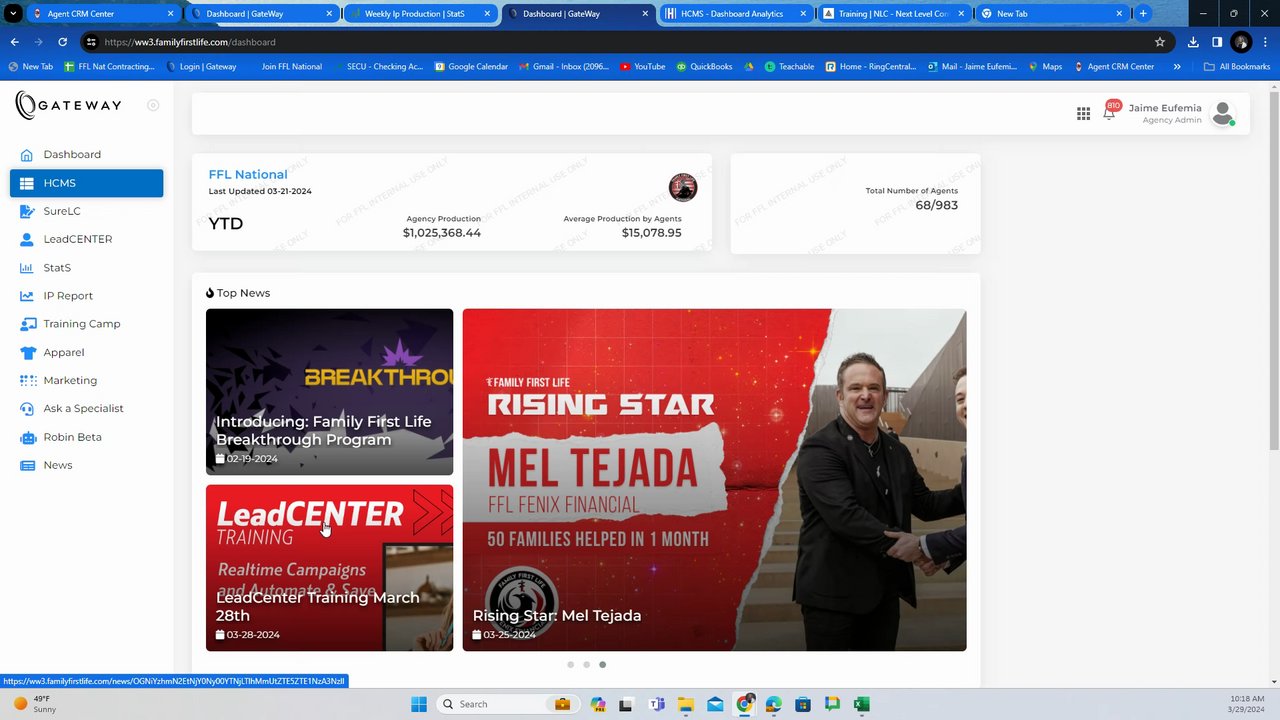Click the FFL National link
The width and height of the screenshot is (1280, 720).
coord(248,174)
